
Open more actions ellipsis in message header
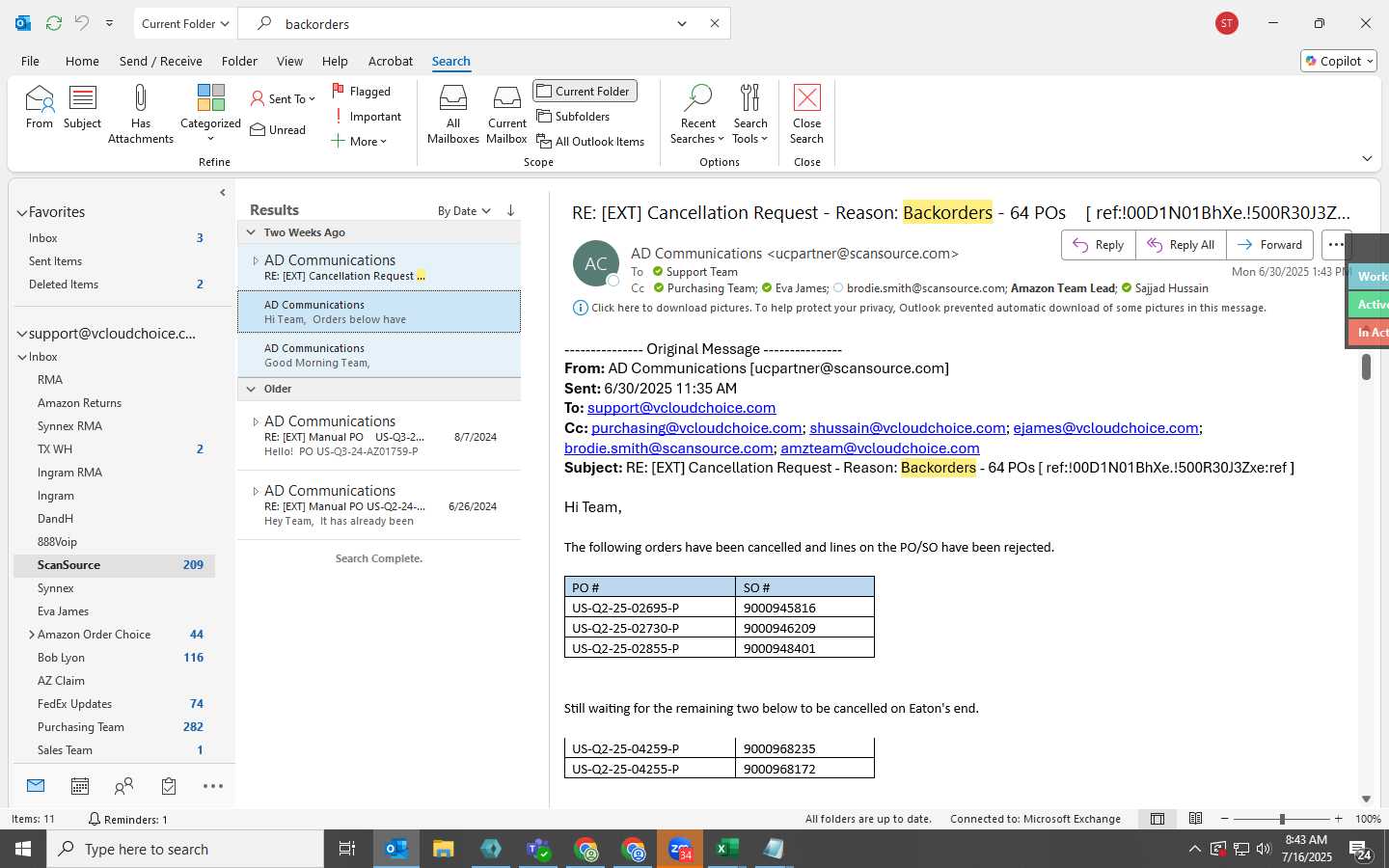pyautogui.click(x=1336, y=245)
